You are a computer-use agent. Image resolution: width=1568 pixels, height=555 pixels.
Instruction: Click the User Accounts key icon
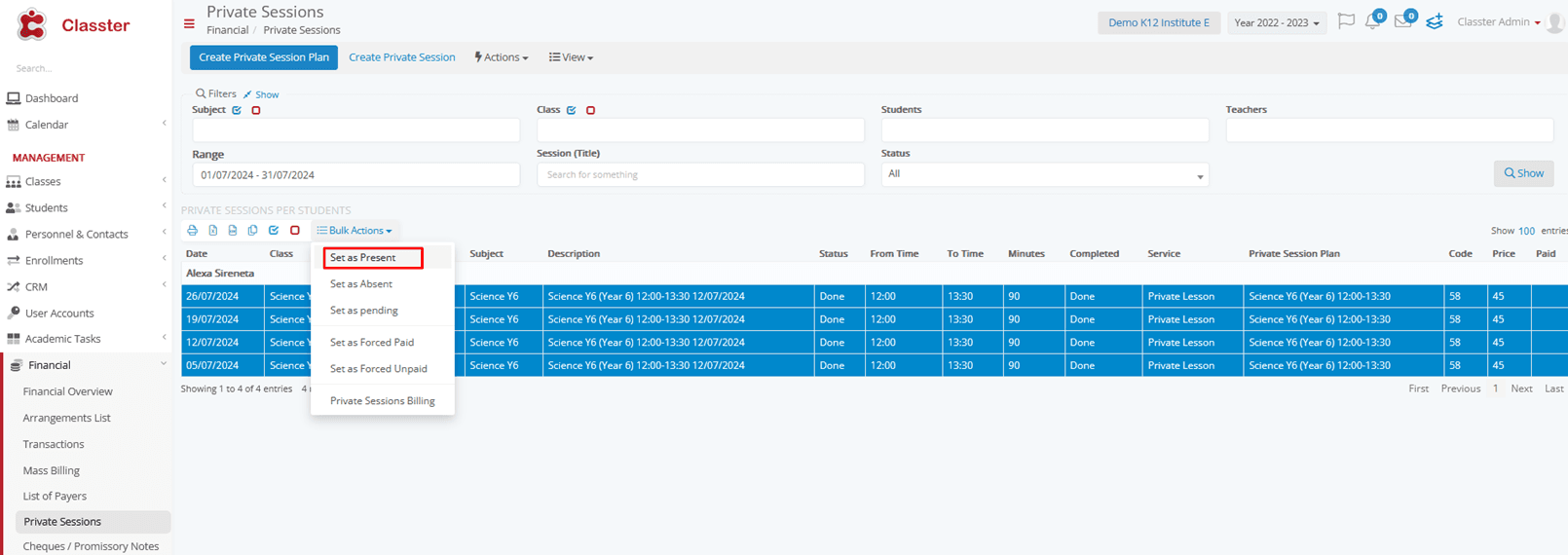click(x=14, y=314)
